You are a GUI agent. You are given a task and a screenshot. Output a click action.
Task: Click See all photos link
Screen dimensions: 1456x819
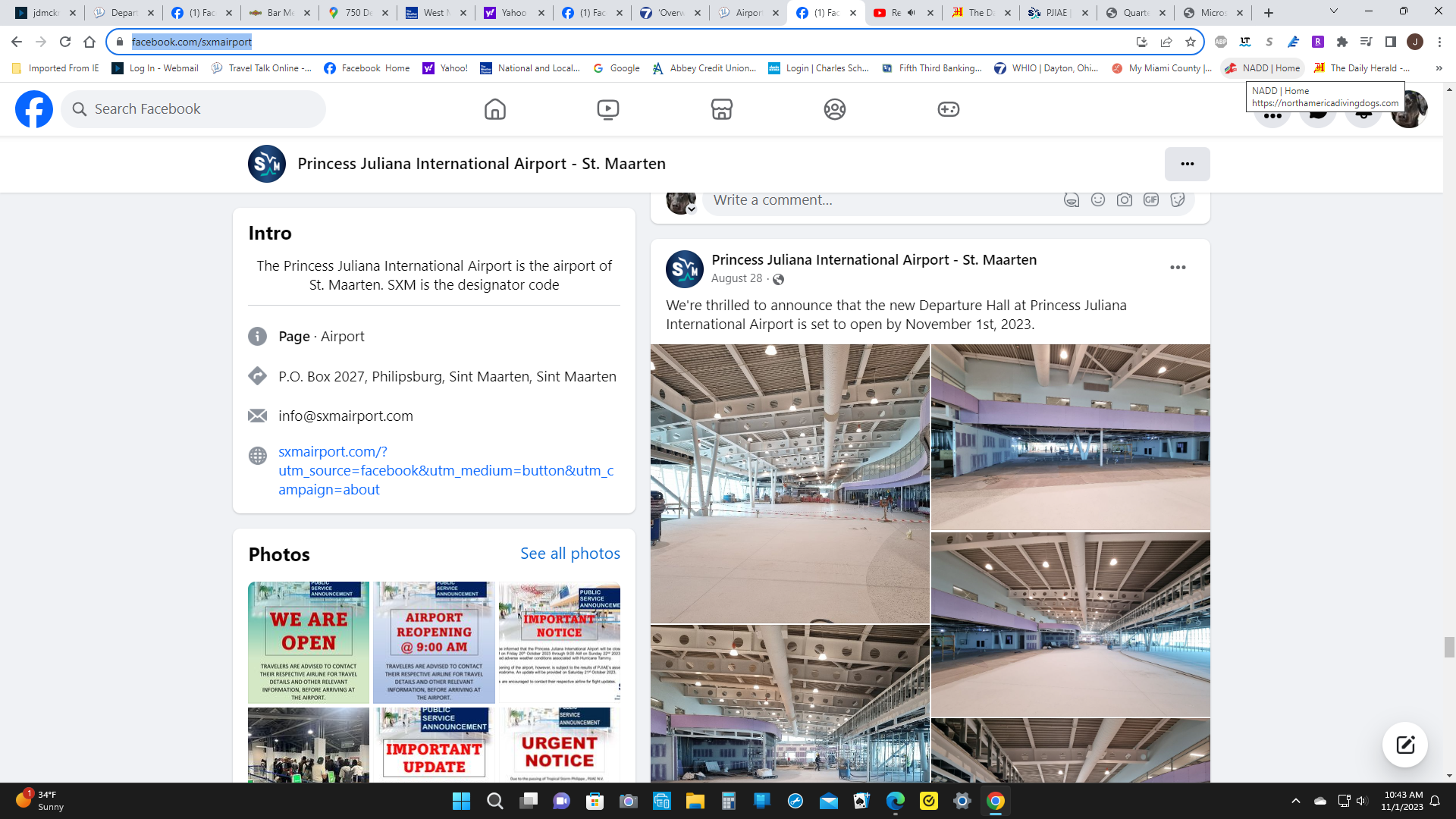(570, 554)
